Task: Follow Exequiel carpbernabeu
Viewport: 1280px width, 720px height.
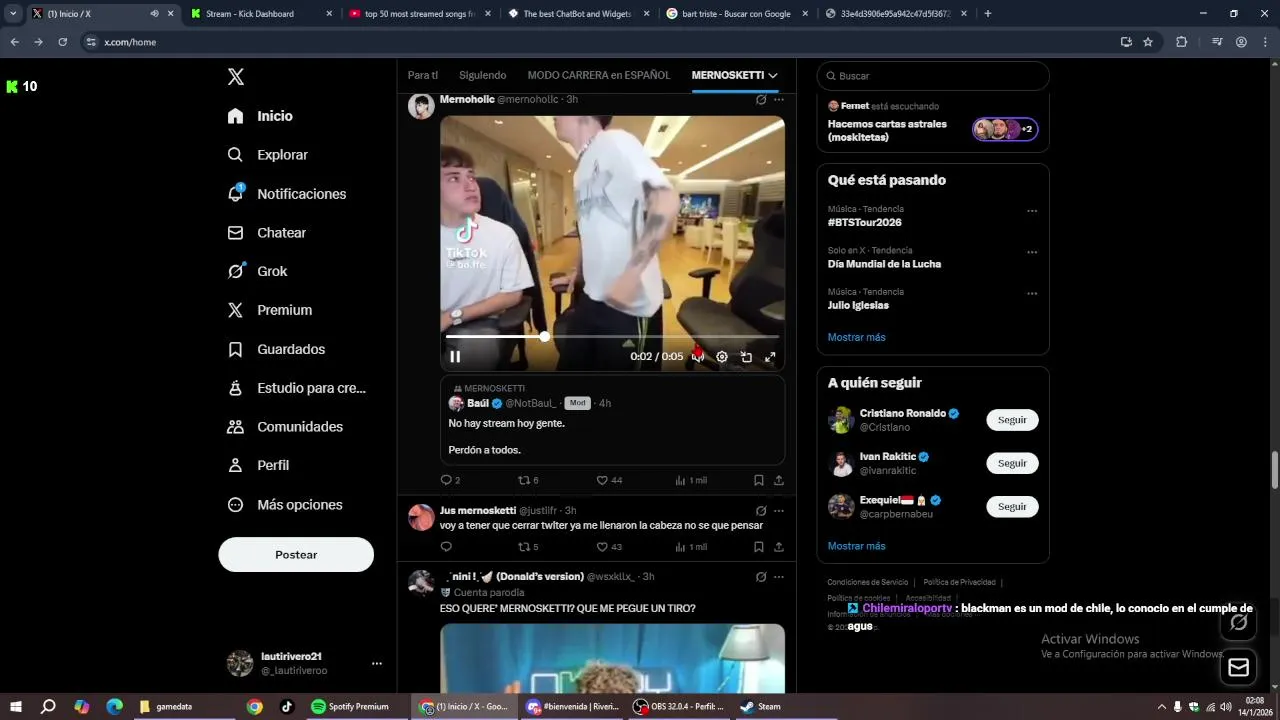Action: click(1012, 506)
